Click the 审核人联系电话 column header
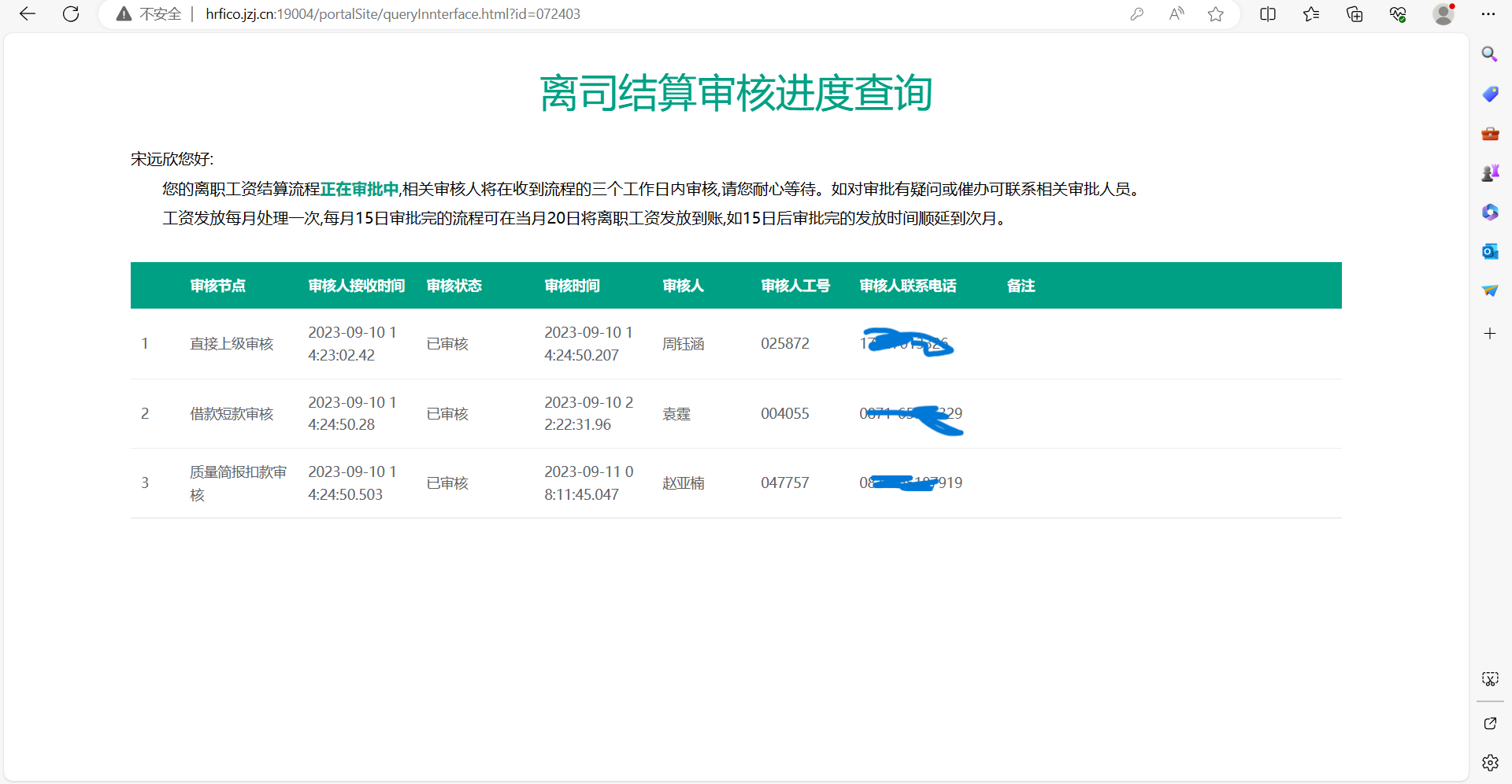The height and width of the screenshot is (784, 1512). (x=908, y=286)
